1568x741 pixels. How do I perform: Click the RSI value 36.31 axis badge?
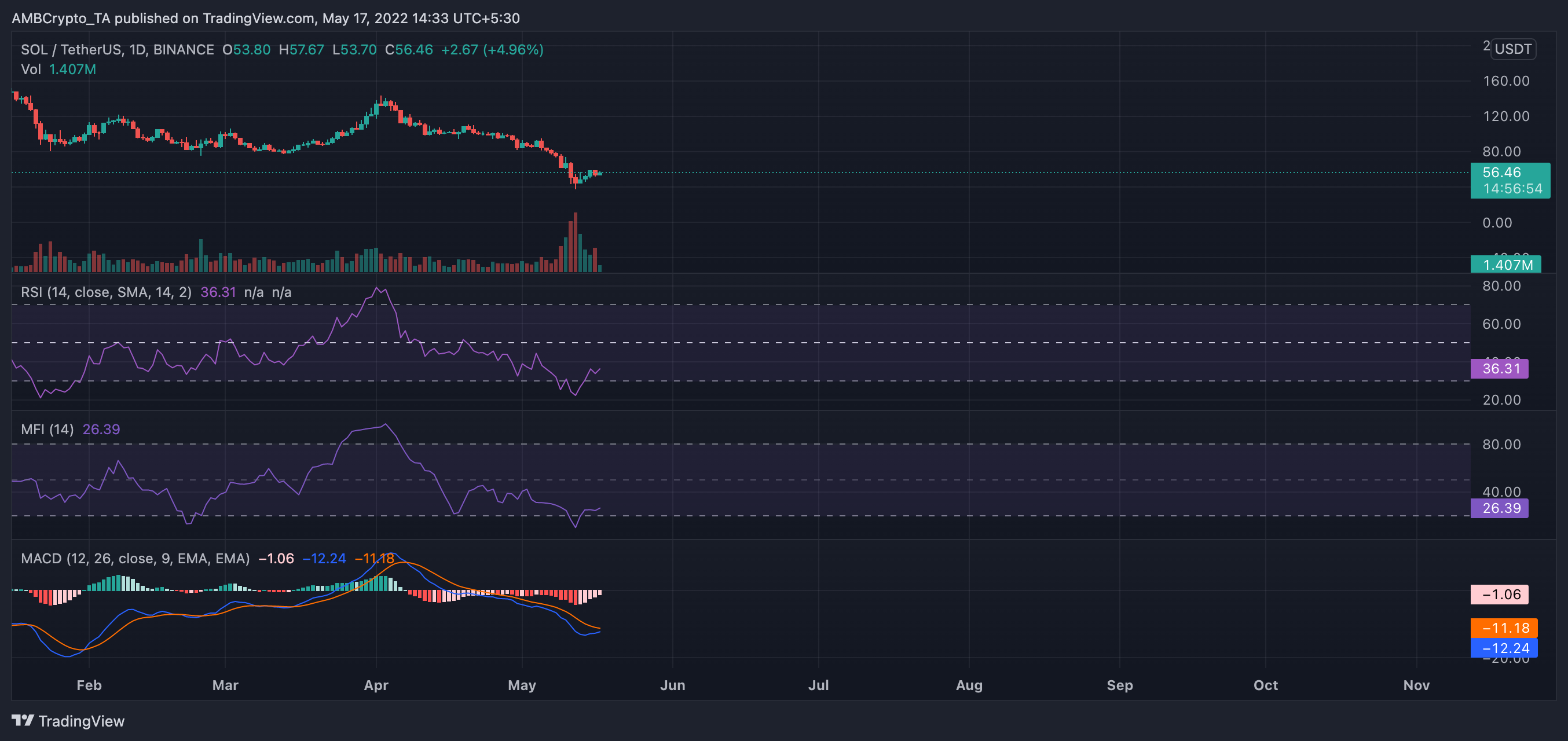click(1499, 369)
